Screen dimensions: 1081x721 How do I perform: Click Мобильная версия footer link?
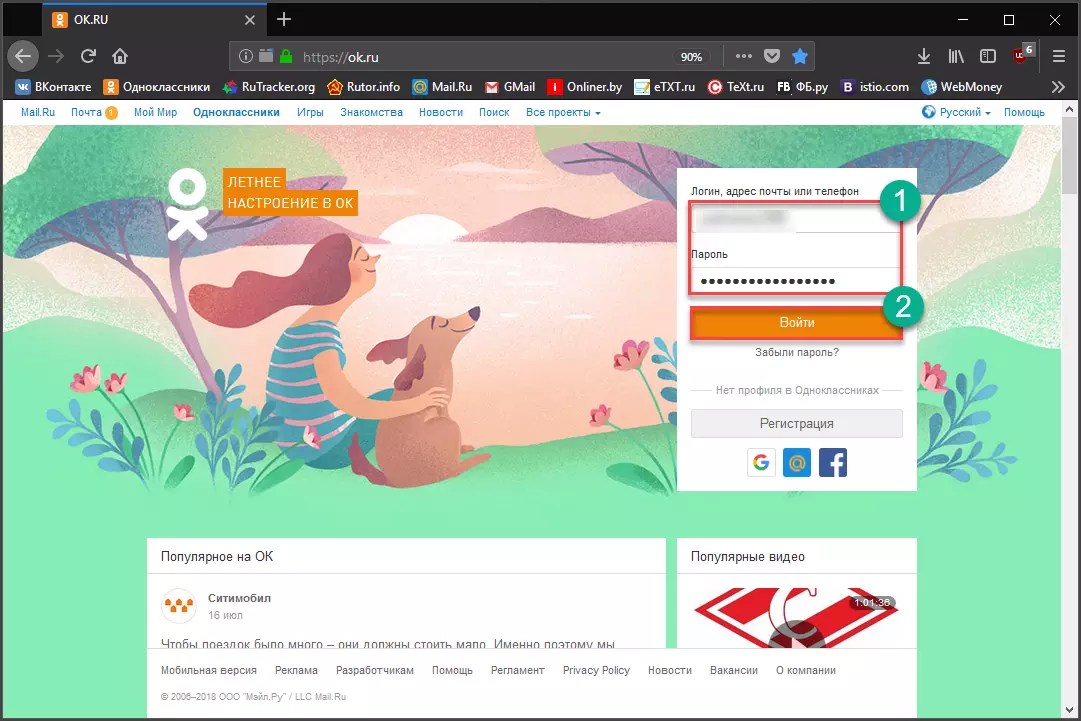(209, 670)
